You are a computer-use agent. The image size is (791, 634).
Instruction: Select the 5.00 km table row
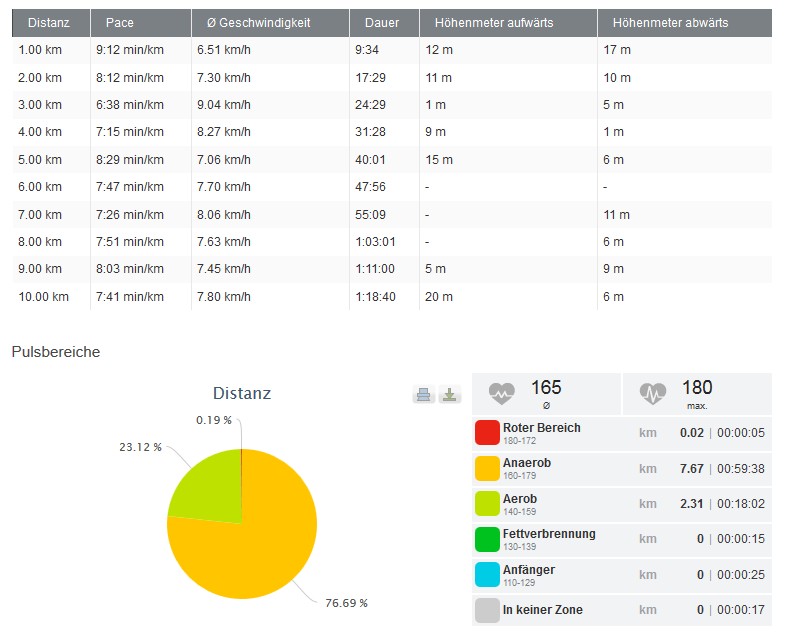[x=392, y=160]
